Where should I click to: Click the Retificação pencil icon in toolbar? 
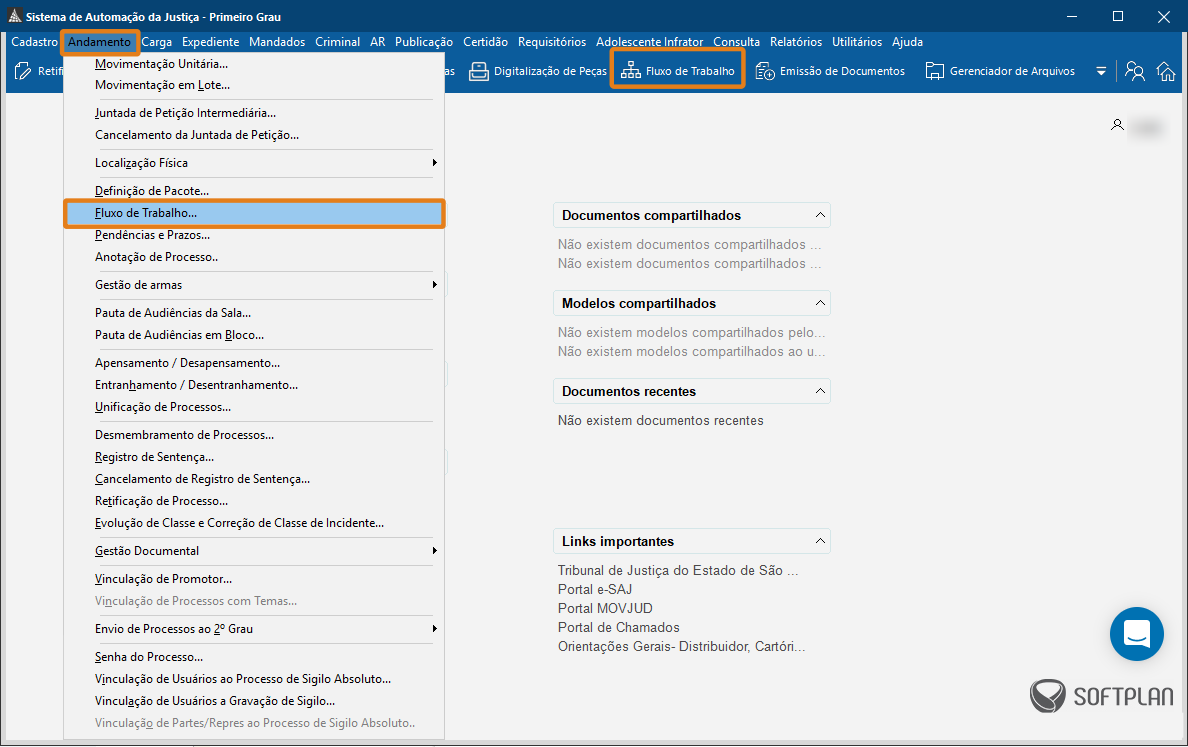click(23, 71)
